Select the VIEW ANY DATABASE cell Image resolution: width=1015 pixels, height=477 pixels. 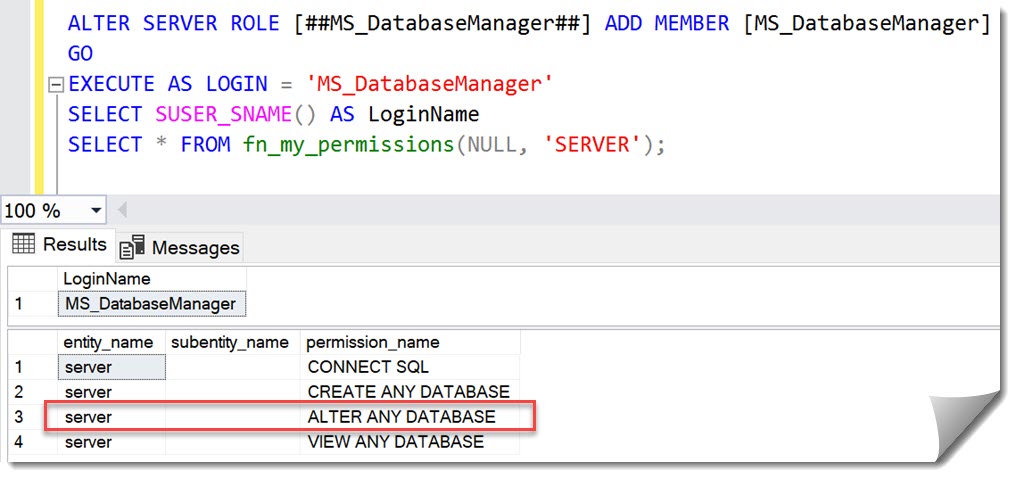[x=395, y=442]
